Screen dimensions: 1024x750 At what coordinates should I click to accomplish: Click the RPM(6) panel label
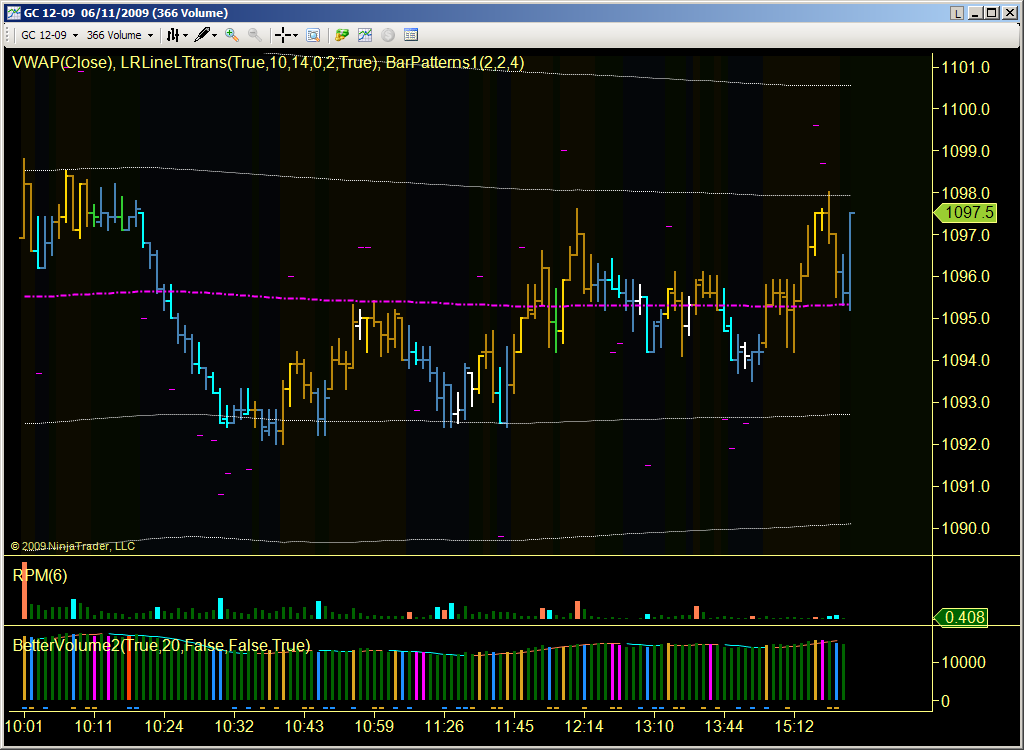click(40, 575)
